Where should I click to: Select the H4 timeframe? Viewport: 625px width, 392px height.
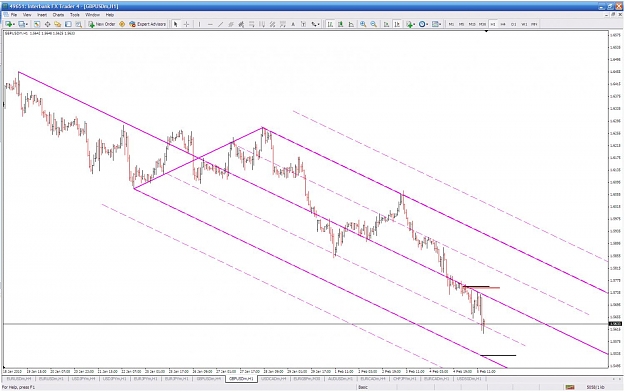click(x=503, y=24)
